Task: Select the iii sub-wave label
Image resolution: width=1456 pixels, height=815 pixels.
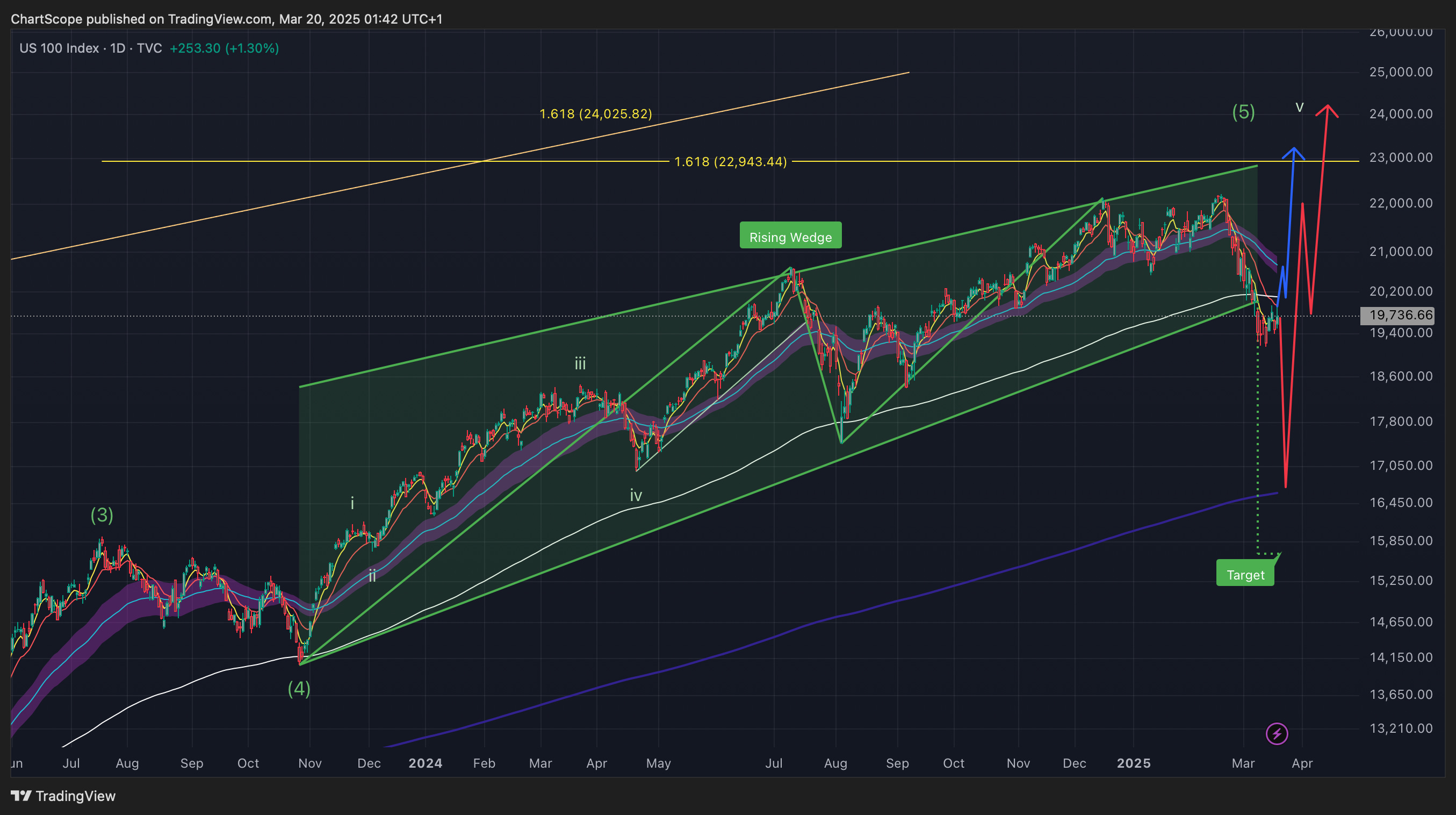Action: pyautogui.click(x=580, y=363)
